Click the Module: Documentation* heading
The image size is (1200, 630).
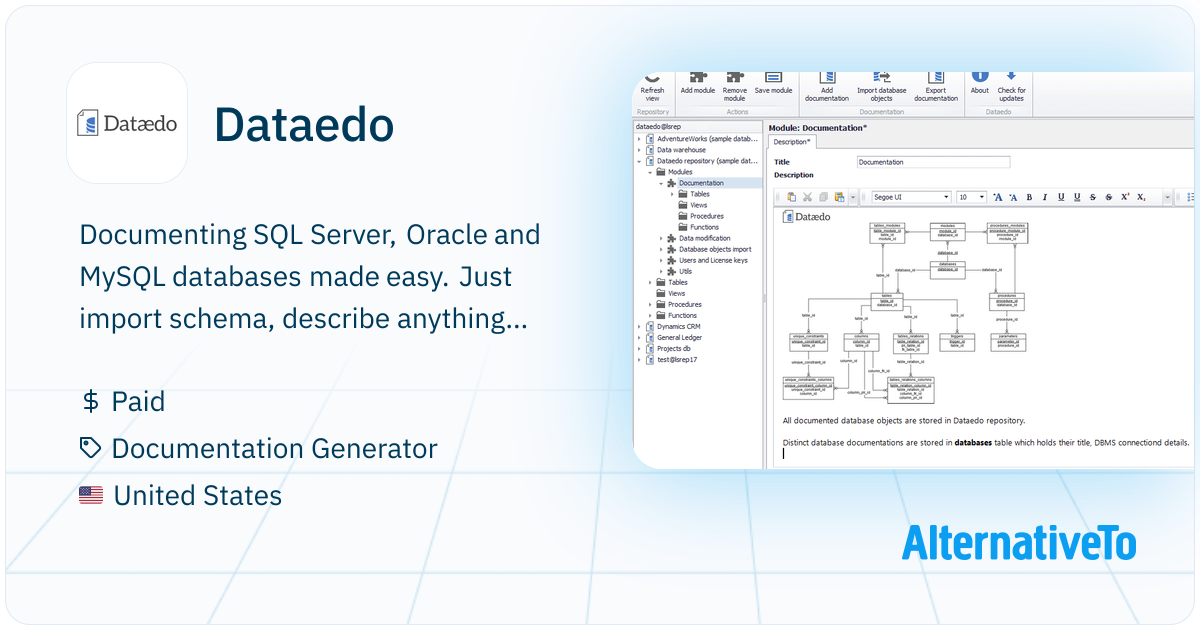click(817, 128)
